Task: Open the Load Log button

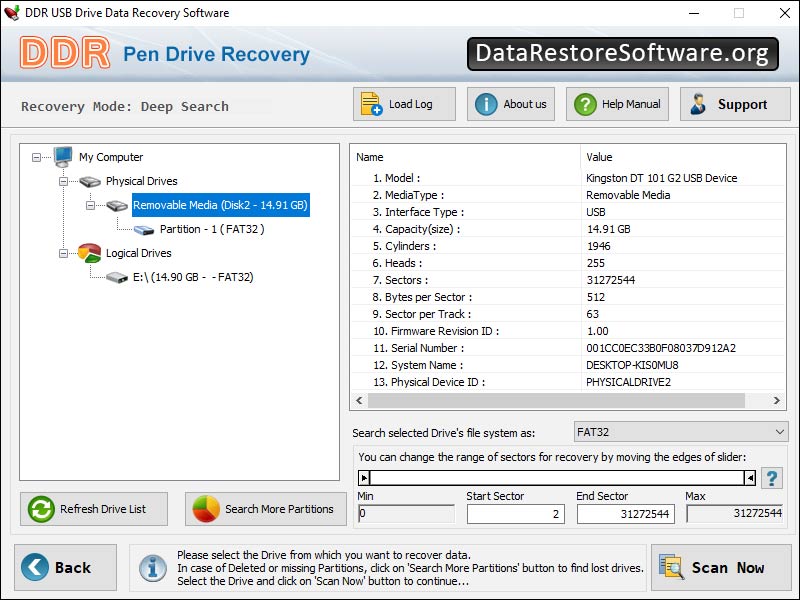Action: point(404,104)
